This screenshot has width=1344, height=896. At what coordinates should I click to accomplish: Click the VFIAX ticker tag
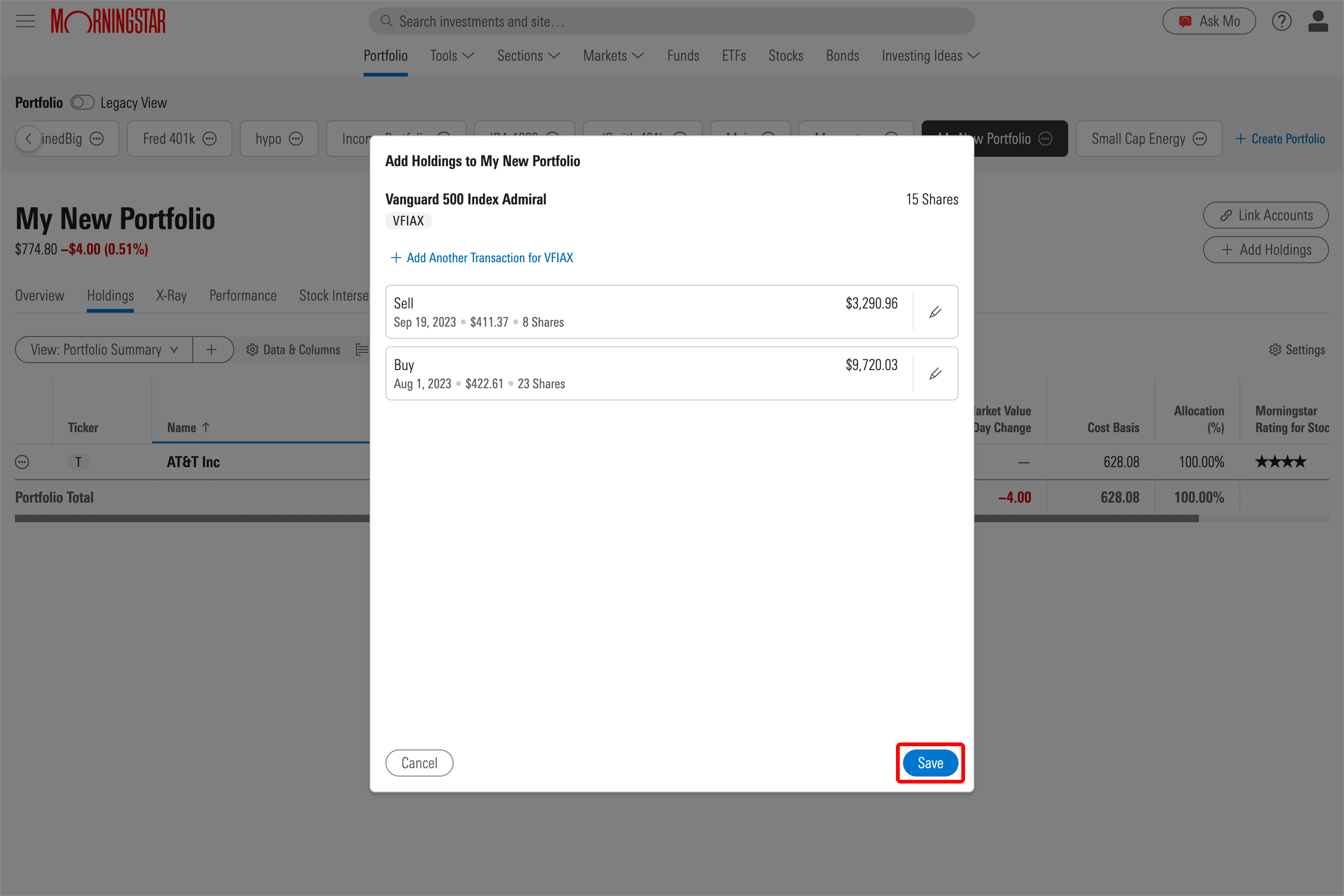408,221
